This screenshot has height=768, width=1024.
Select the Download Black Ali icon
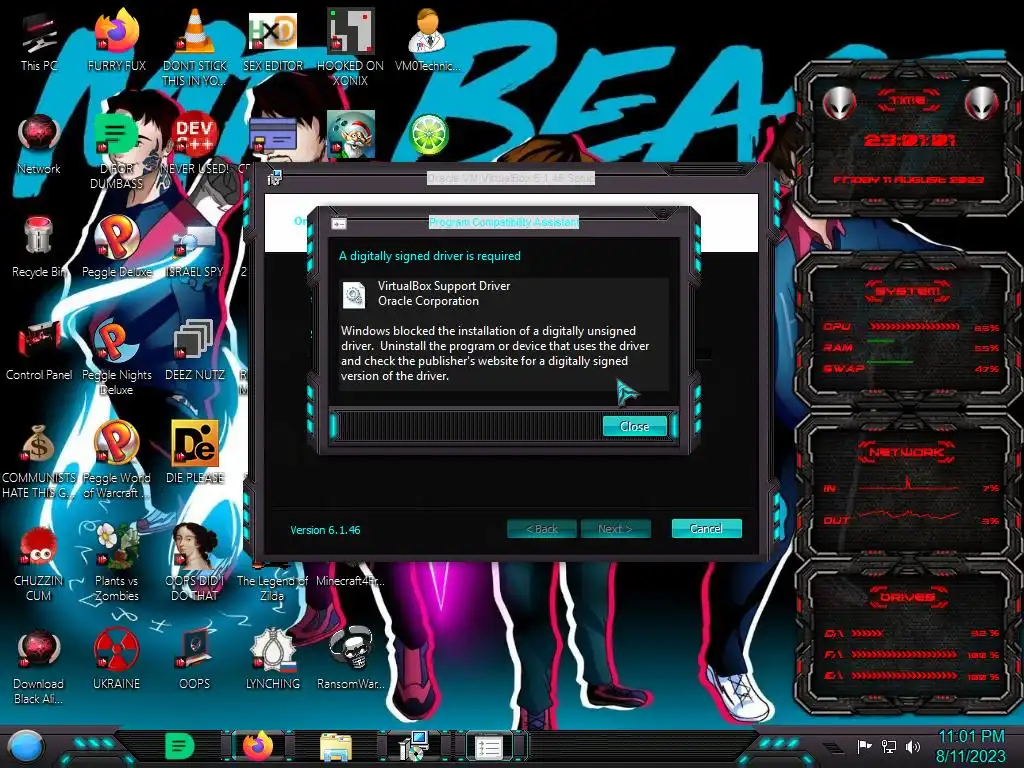tap(39, 667)
